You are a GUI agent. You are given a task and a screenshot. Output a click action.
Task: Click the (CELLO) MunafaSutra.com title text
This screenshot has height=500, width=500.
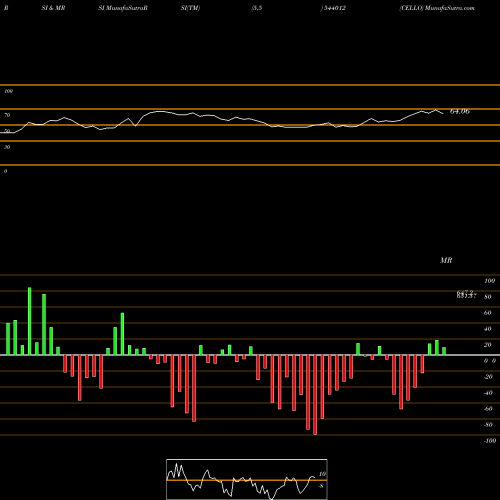pos(437,8)
